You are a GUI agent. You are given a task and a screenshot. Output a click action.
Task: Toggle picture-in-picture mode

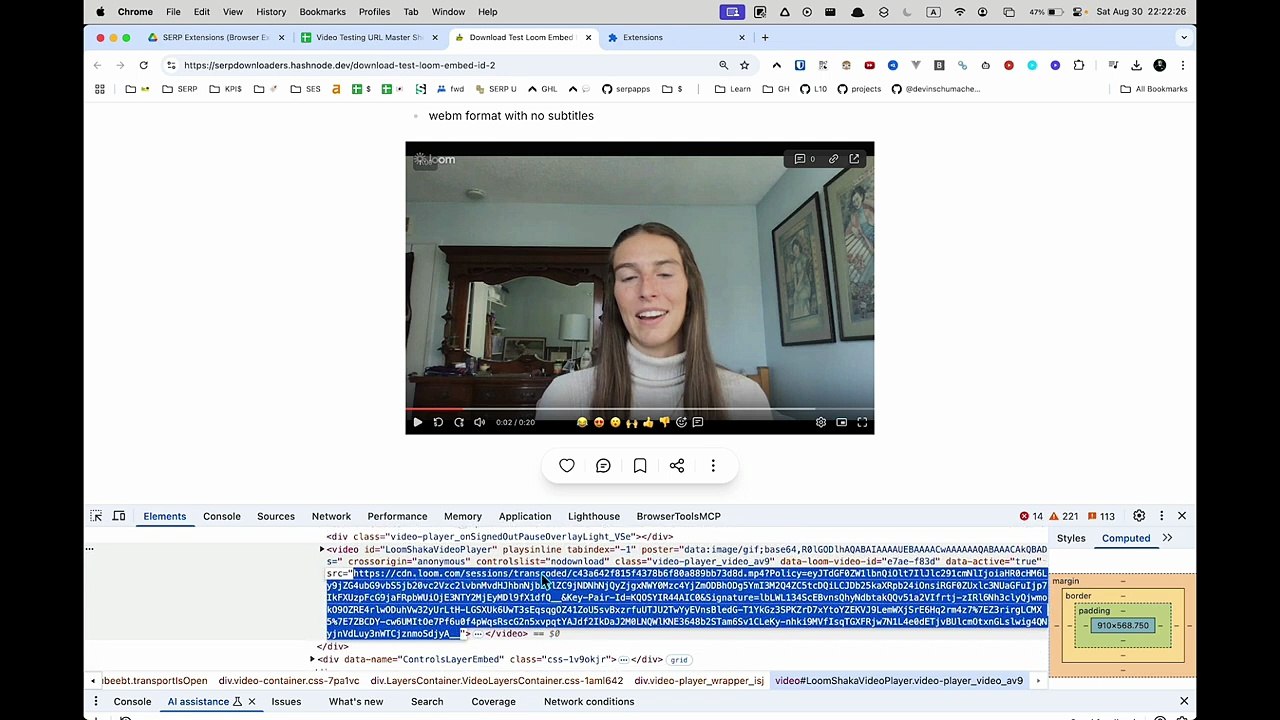click(842, 422)
